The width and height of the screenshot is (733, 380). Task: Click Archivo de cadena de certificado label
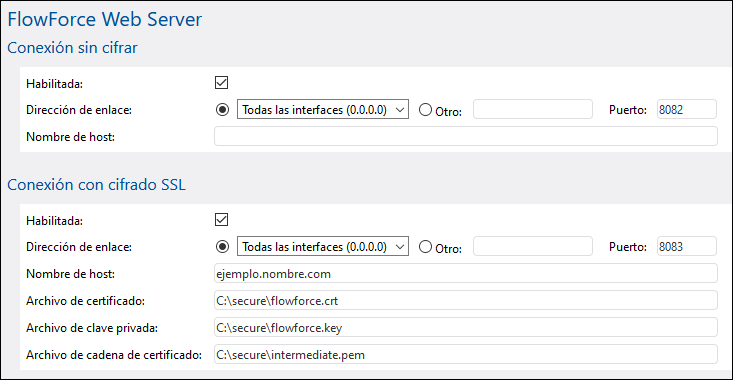coord(114,355)
